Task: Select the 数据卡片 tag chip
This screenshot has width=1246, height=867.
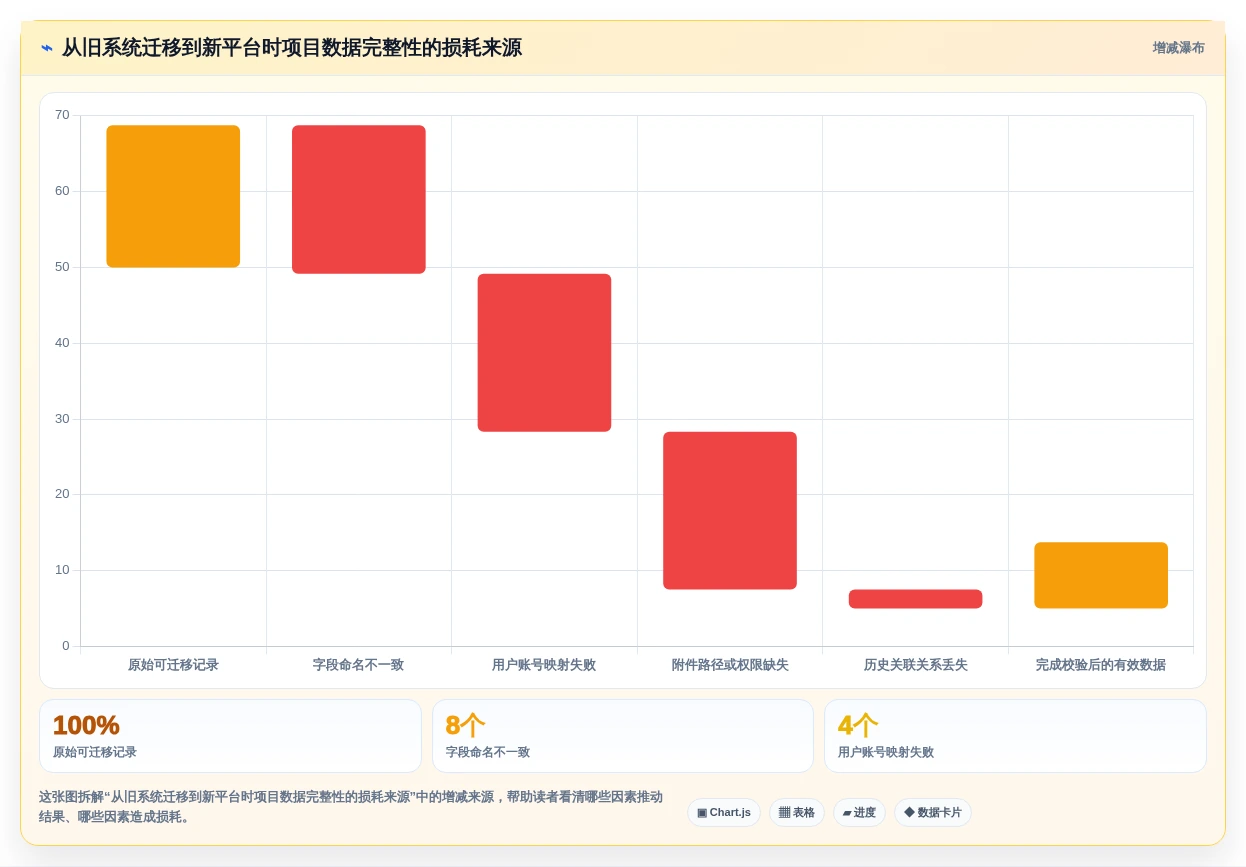Action: (933, 812)
